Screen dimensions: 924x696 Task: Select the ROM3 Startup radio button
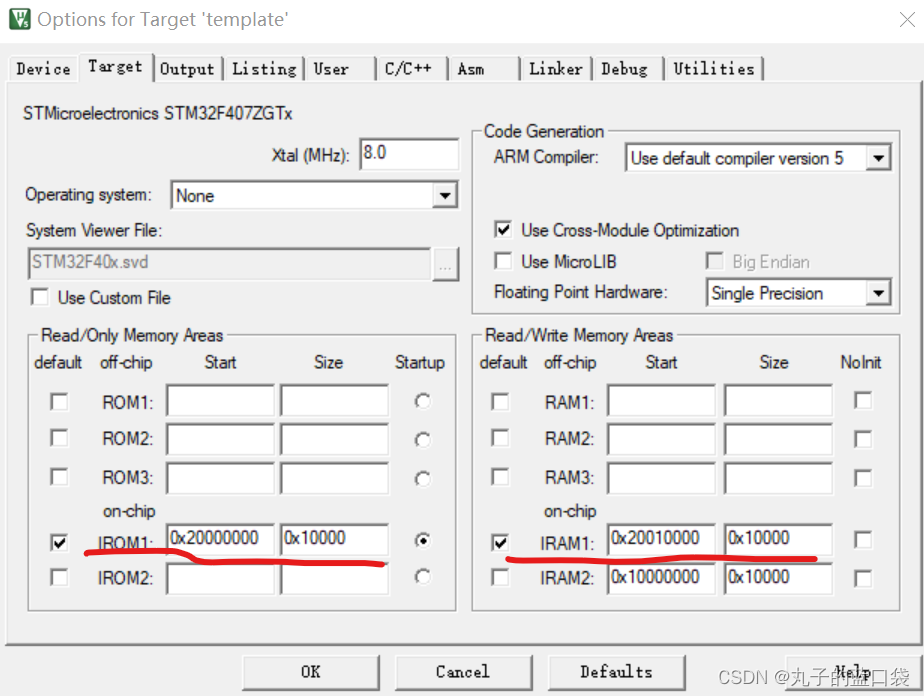pyautogui.click(x=423, y=479)
